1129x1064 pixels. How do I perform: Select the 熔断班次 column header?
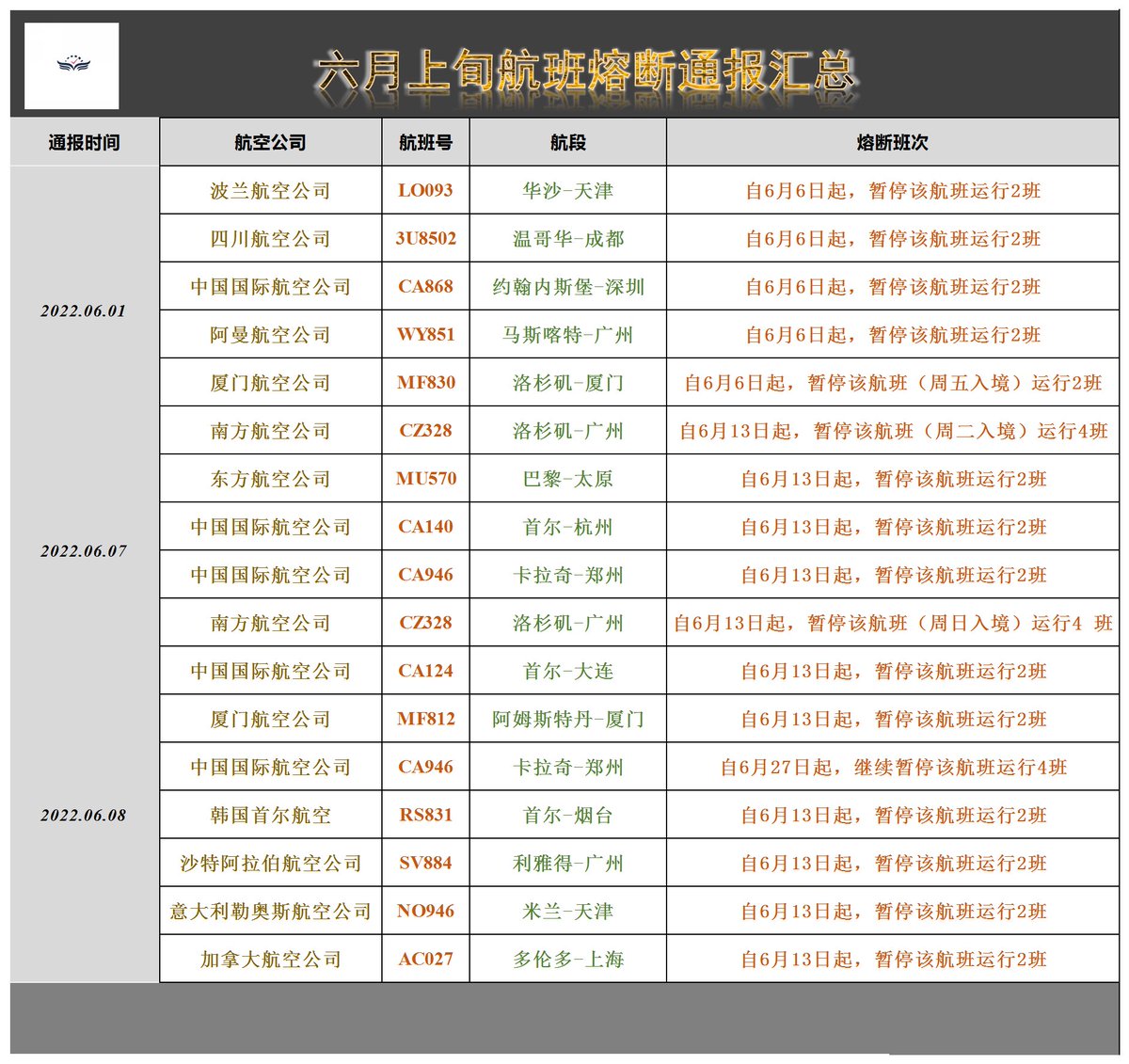(893, 143)
